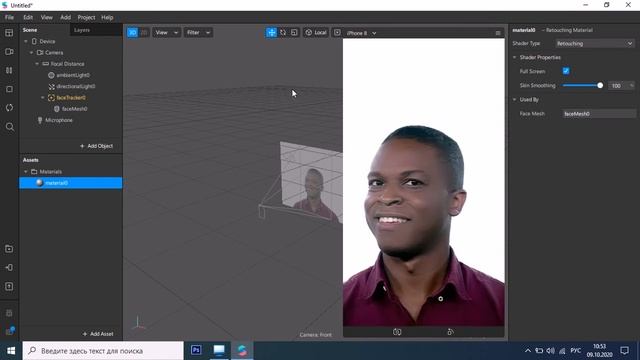Click the upload/export icon in left sidebar

pos(9,287)
